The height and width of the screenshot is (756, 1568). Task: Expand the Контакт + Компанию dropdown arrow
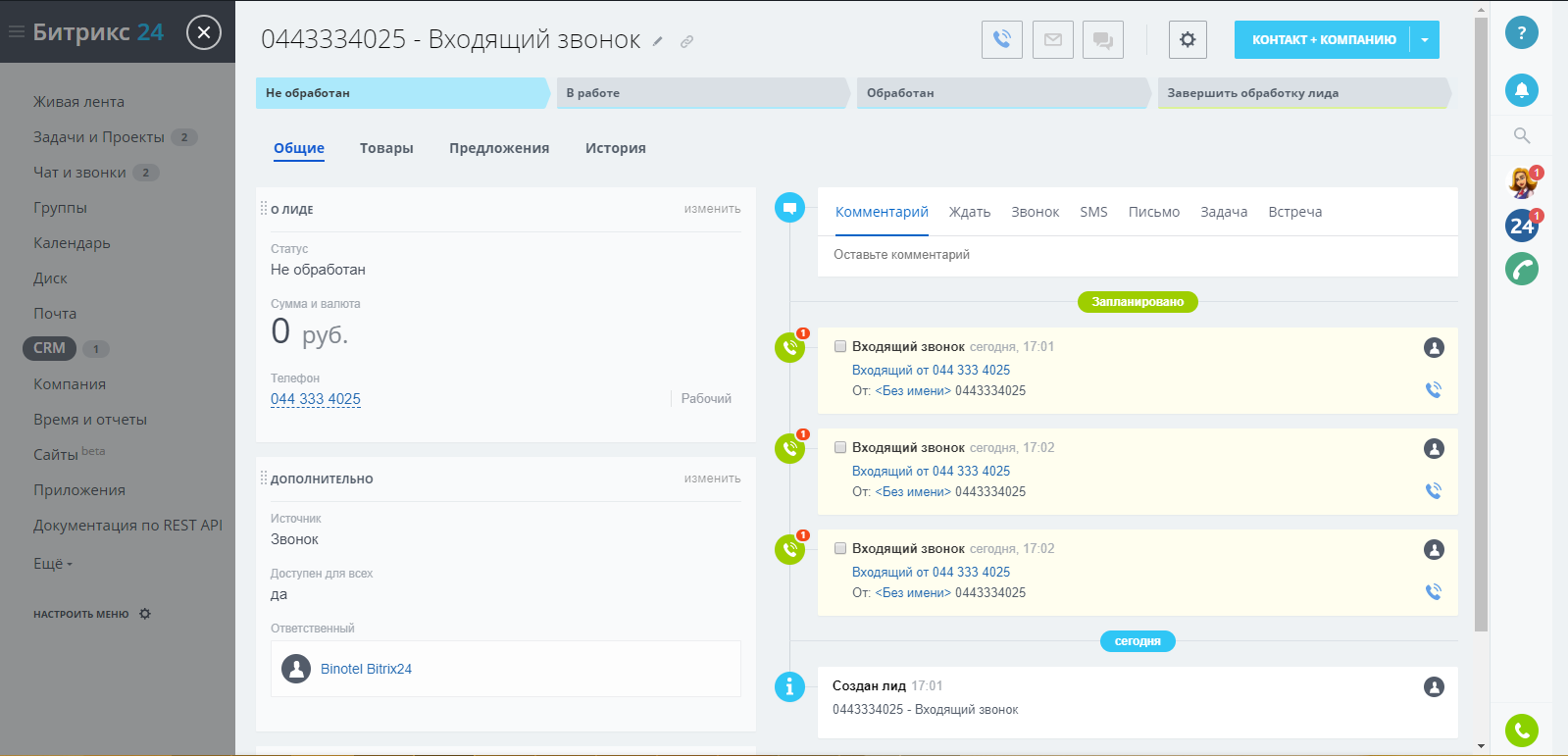click(x=1424, y=40)
